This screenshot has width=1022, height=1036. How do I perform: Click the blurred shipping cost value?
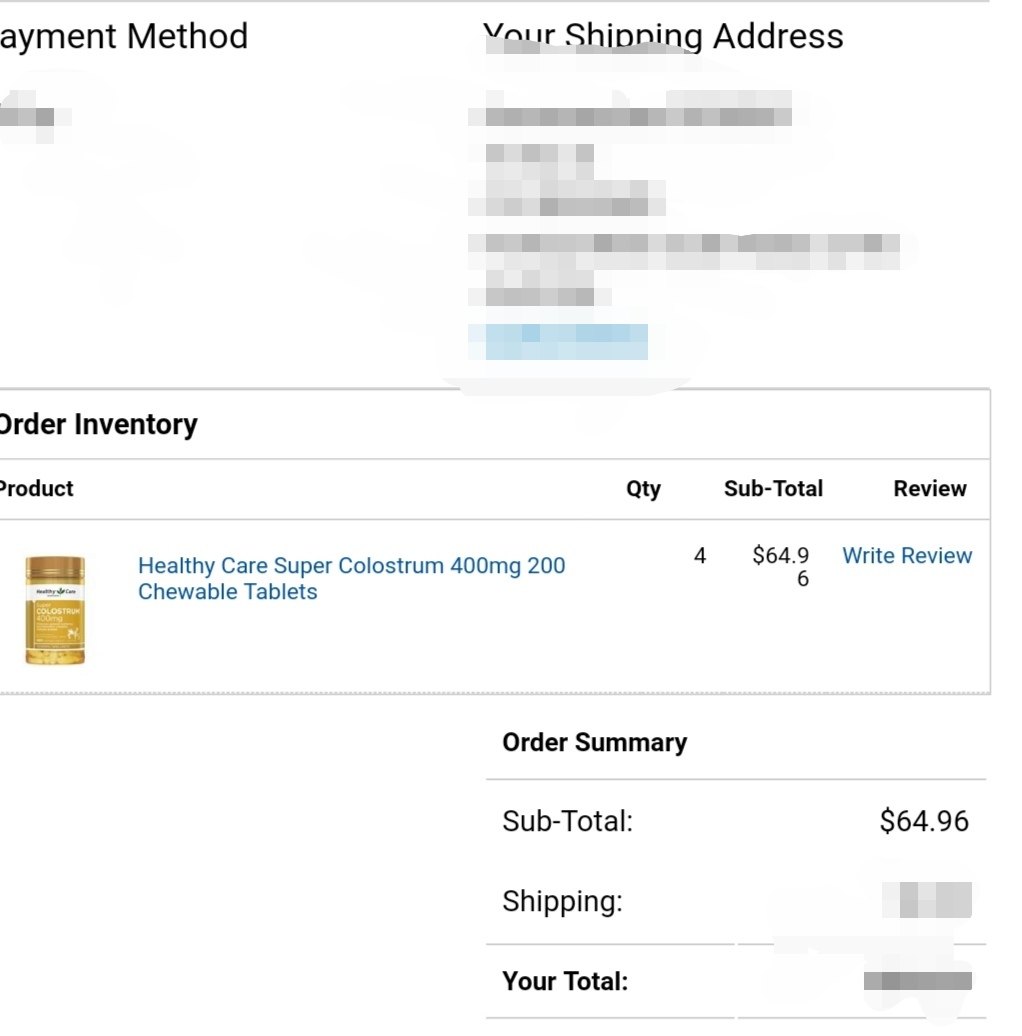[927, 900]
